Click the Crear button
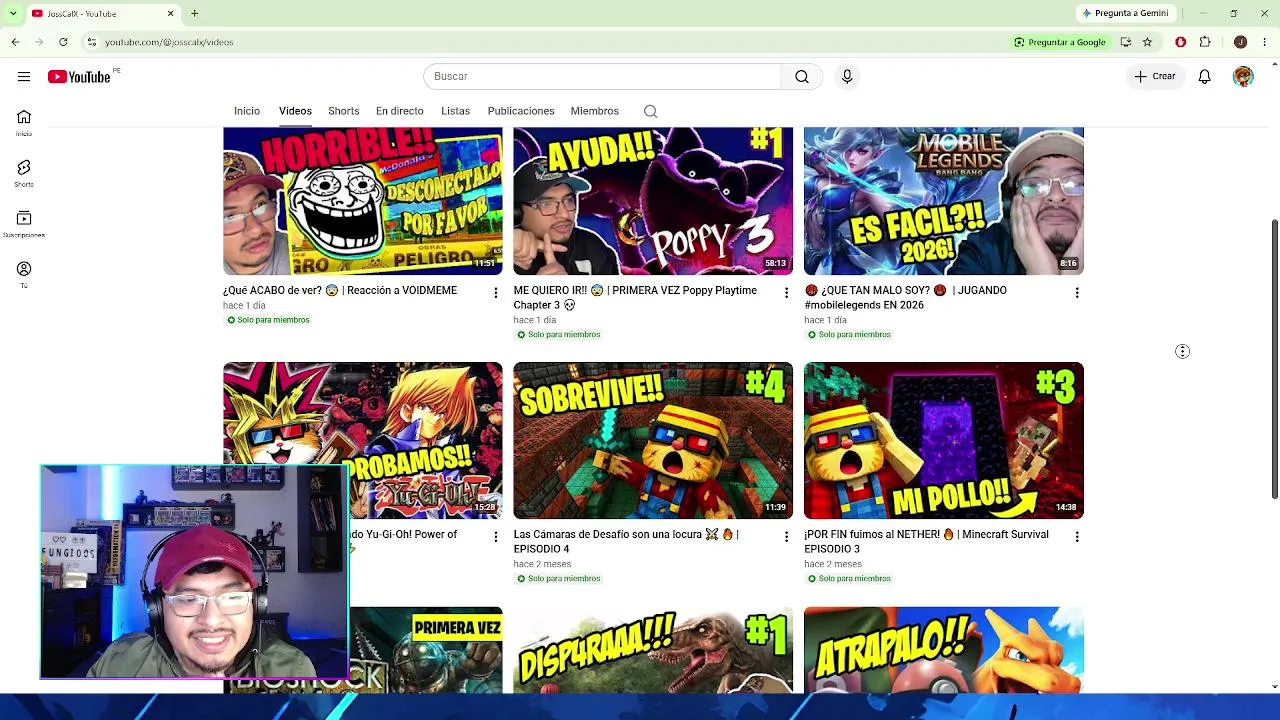1280x720 pixels. [x=1154, y=77]
